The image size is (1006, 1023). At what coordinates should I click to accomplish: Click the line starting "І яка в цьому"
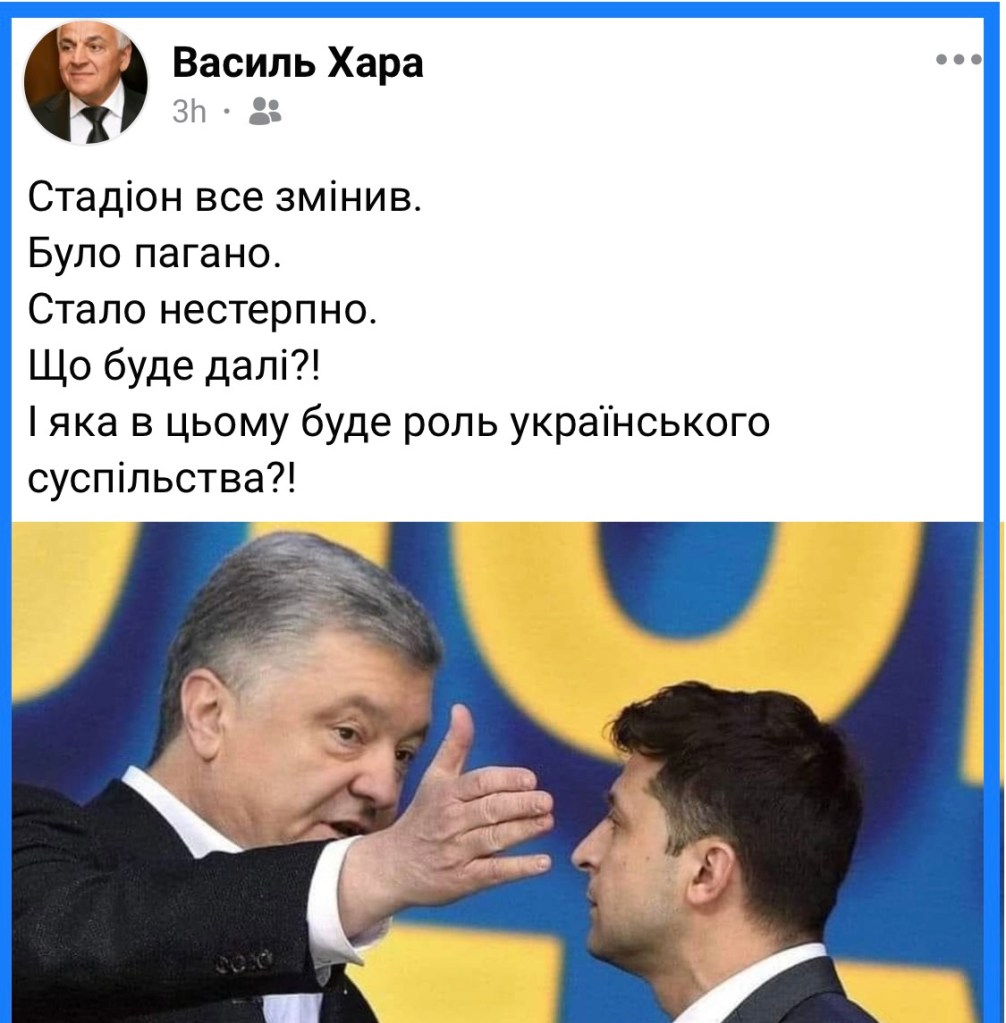(399, 423)
